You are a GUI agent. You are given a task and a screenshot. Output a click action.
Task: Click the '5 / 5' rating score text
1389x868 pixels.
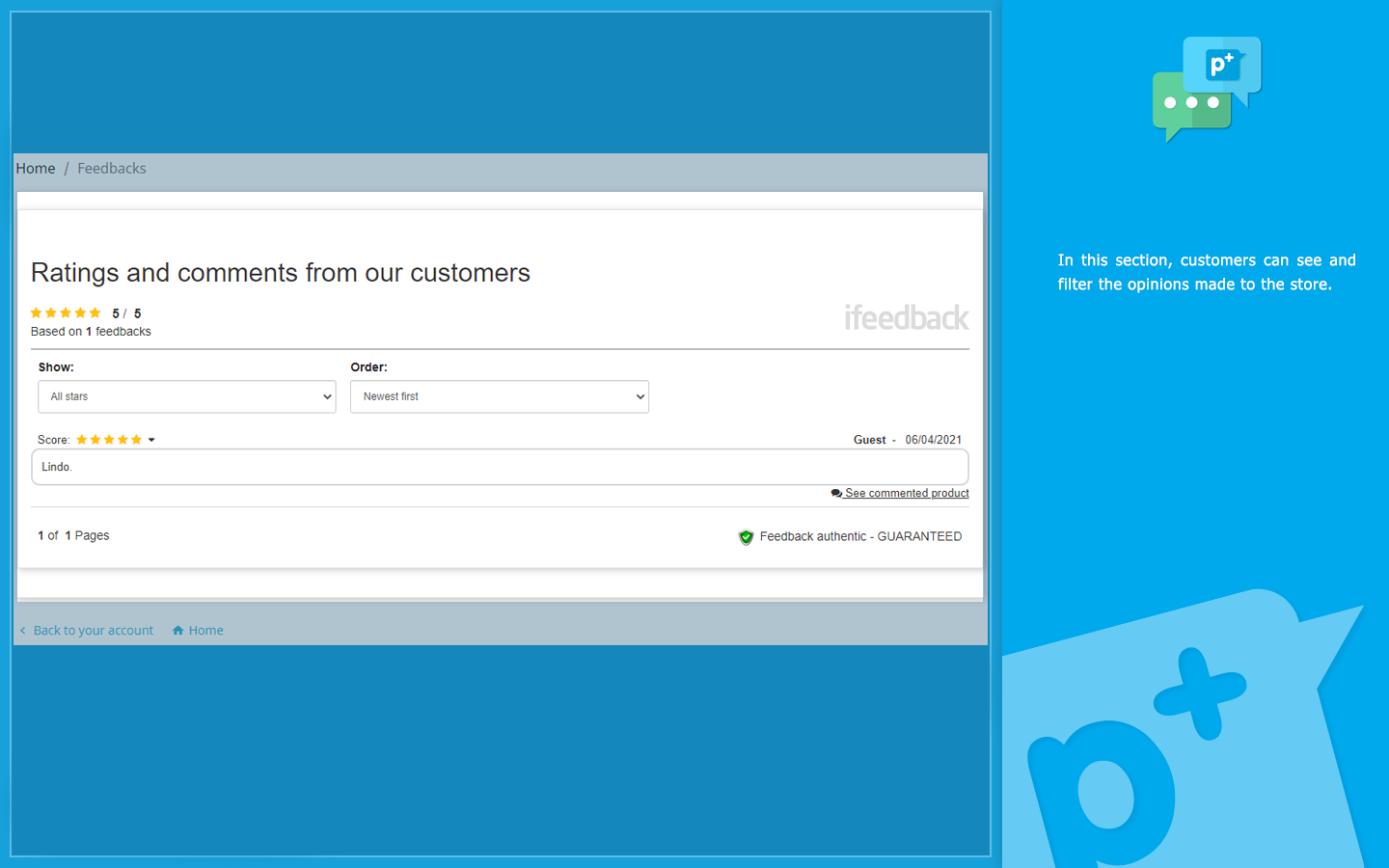click(126, 313)
